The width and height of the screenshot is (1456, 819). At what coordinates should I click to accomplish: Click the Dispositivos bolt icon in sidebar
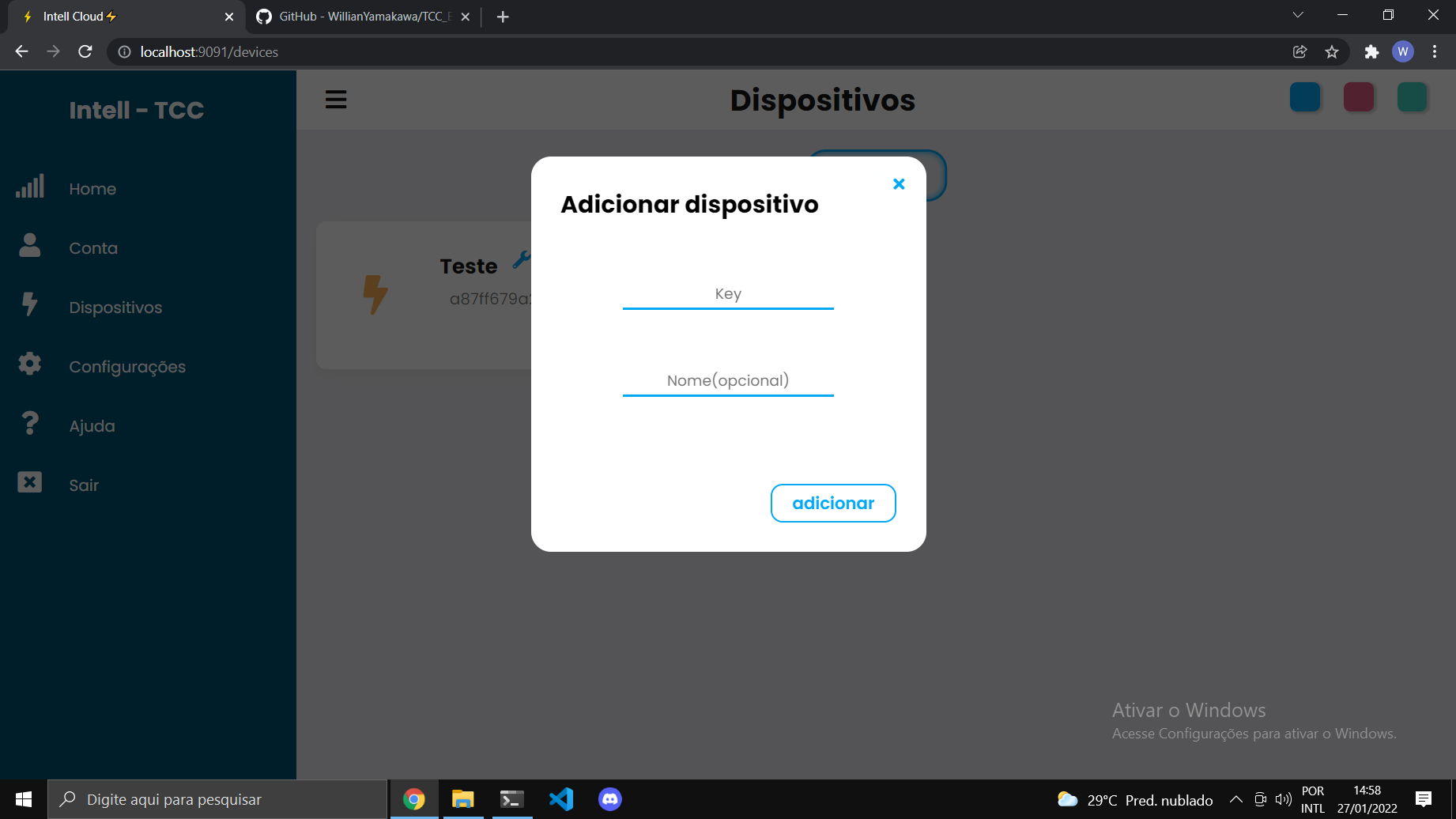point(30,304)
